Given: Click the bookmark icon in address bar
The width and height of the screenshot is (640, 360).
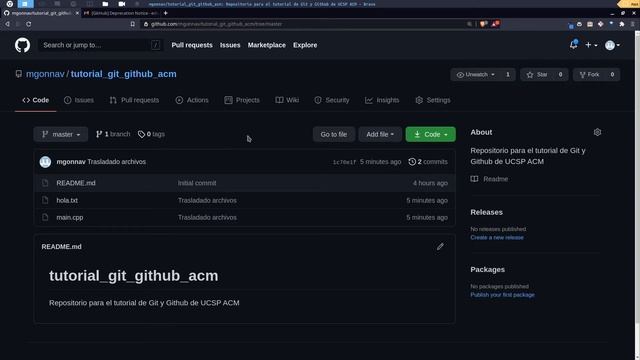Looking at the screenshot, I should [133, 24].
